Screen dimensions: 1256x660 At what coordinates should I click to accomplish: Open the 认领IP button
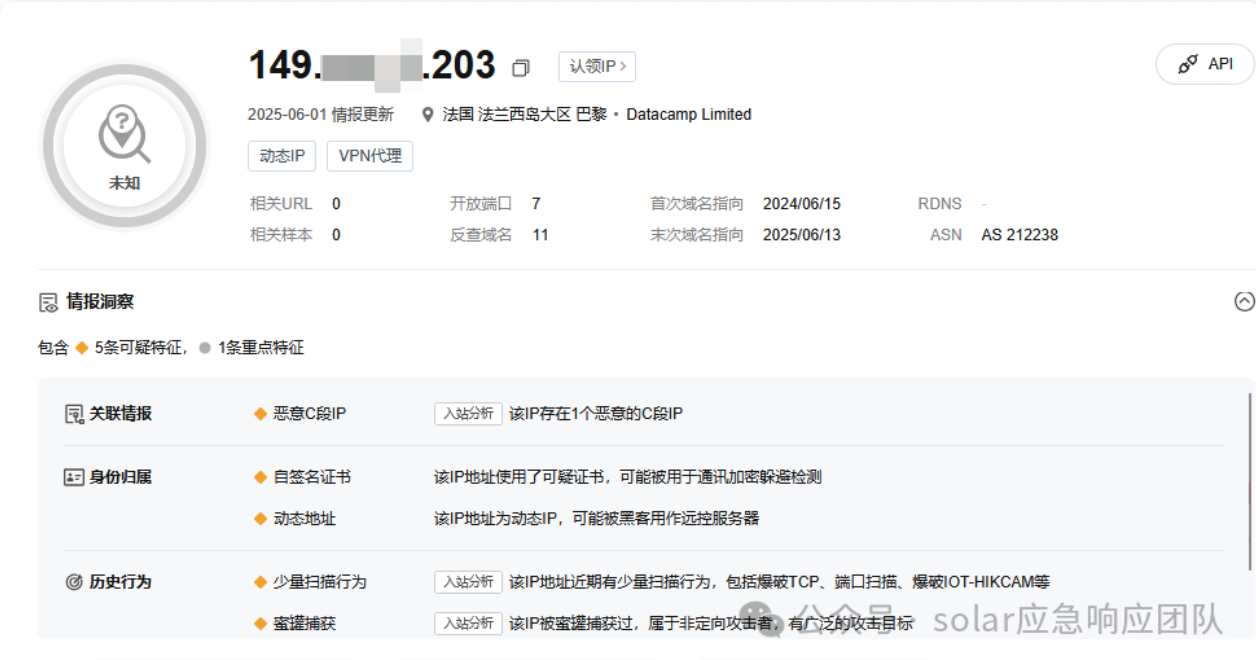point(597,67)
